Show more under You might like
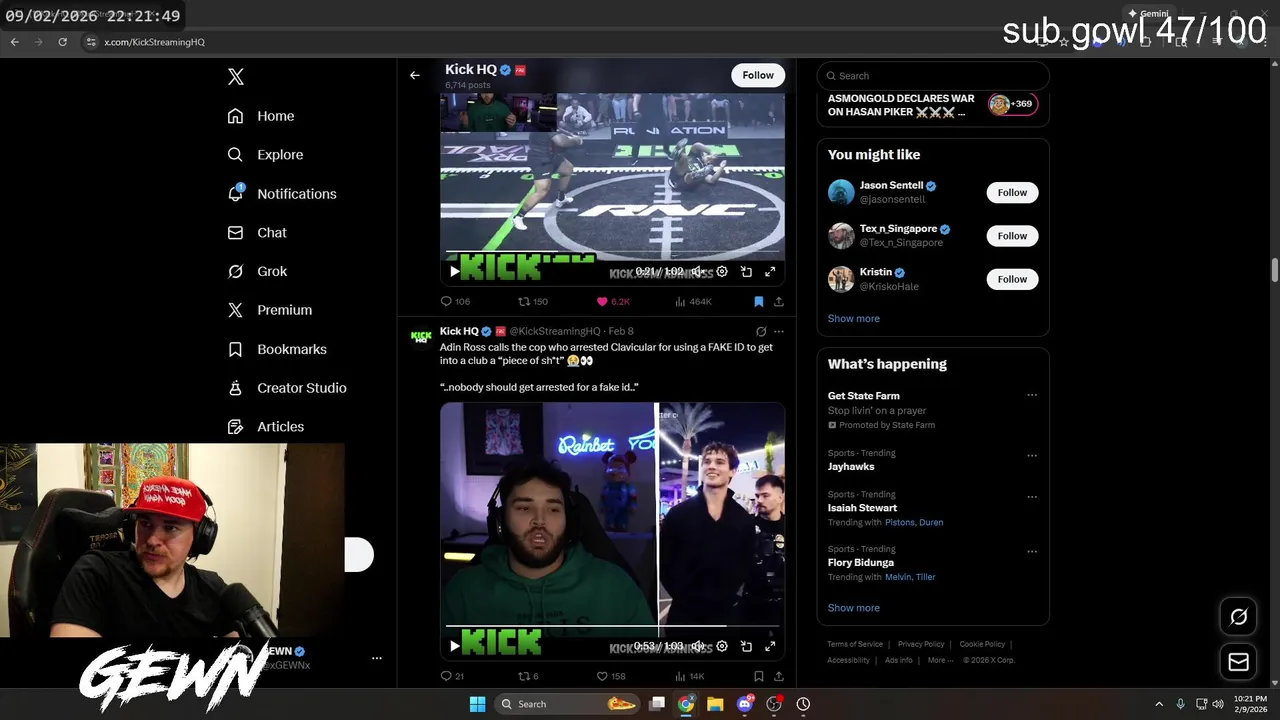The height and width of the screenshot is (720, 1280). click(x=854, y=318)
